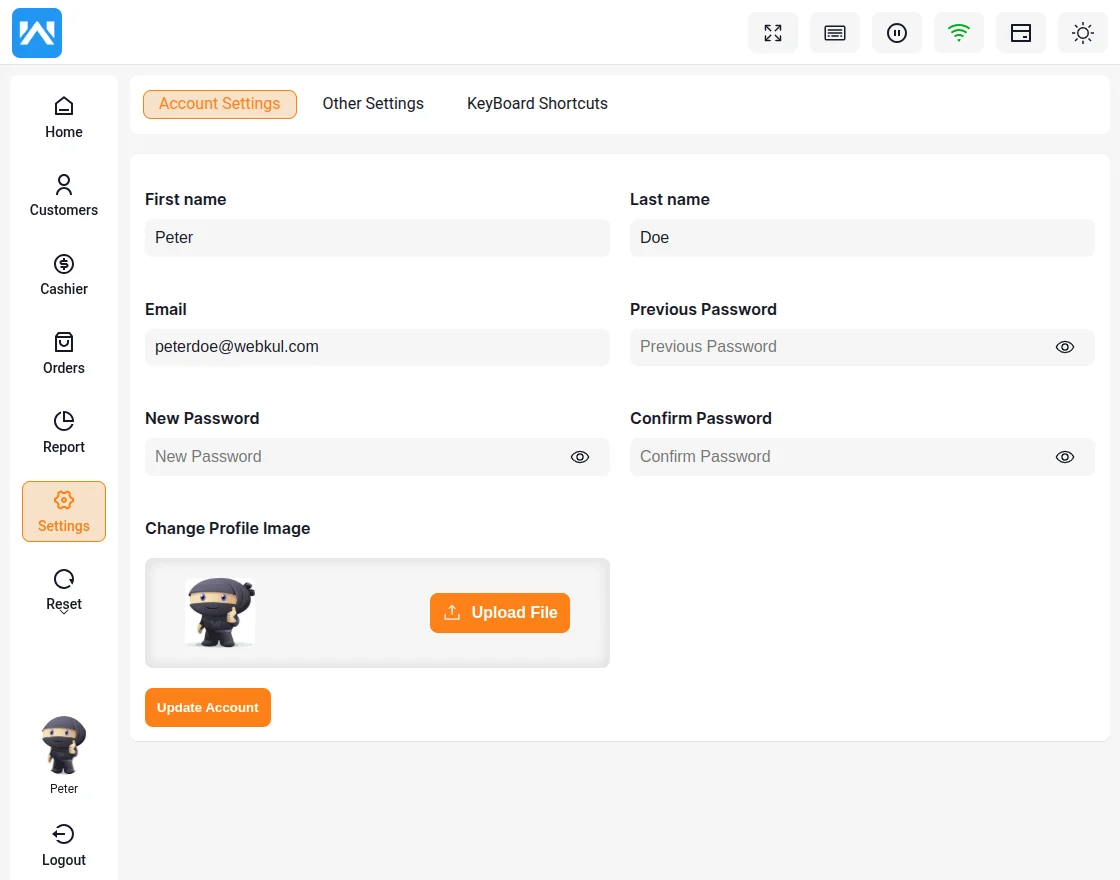This screenshot has width=1120, height=880.
Task: Go to Home in the sidebar
Action: pos(64,117)
